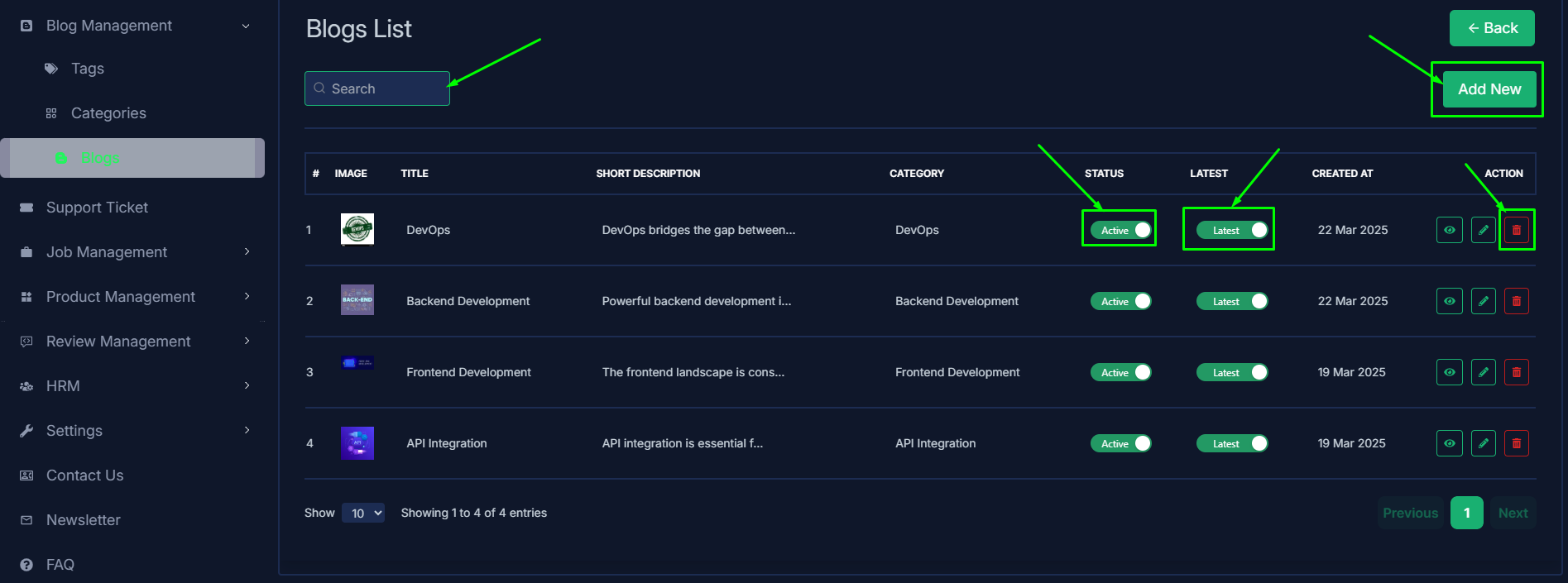Go to Support Ticket in the sidebar
The height and width of the screenshot is (583, 1568).
[97, 208]
